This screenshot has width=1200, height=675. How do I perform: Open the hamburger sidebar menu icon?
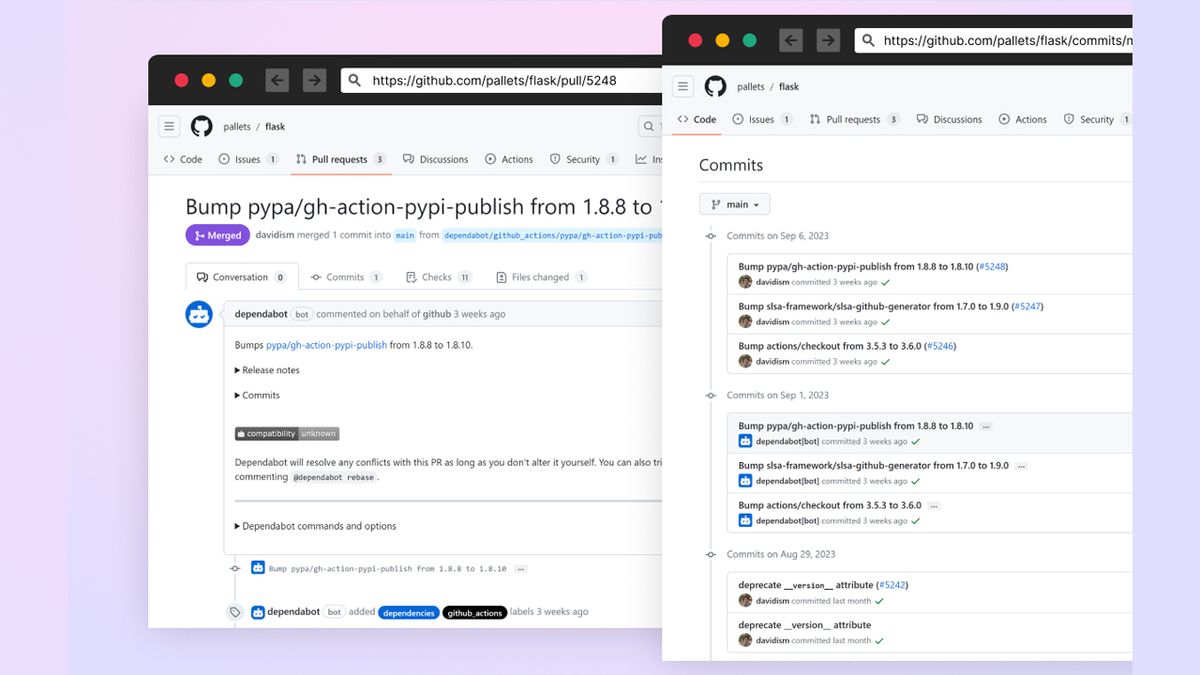click(169, 126)
